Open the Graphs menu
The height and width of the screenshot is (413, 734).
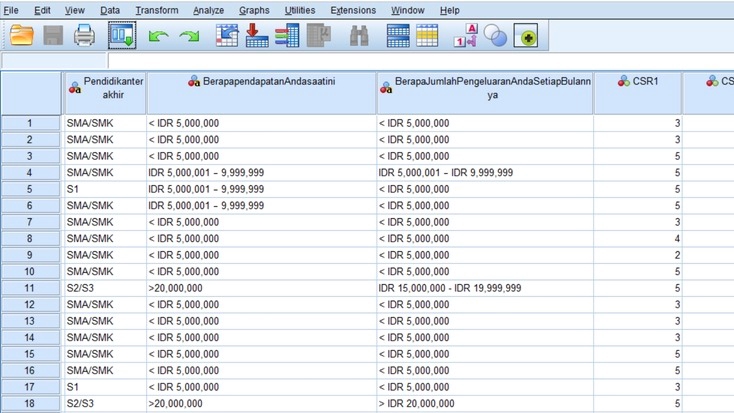[254, 10]
